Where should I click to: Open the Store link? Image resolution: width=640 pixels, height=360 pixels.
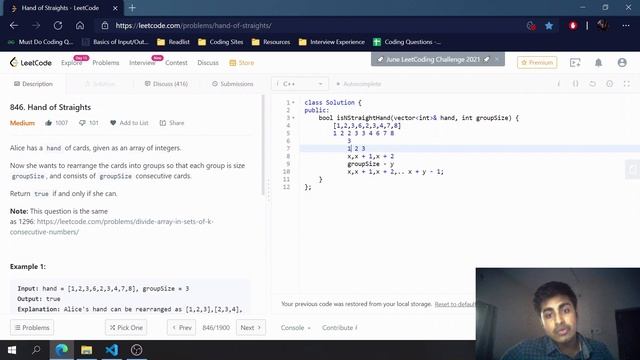[x=242, y=62]
